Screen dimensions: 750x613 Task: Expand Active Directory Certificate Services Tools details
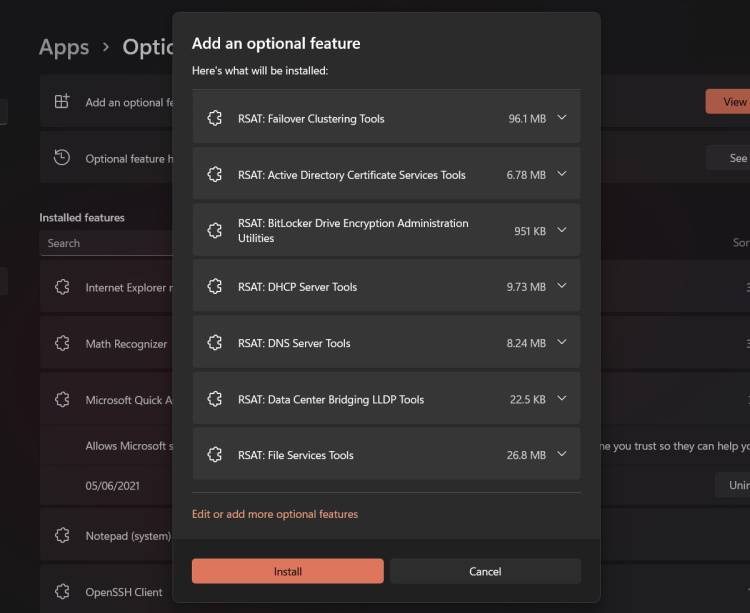(x=562, y=174)
